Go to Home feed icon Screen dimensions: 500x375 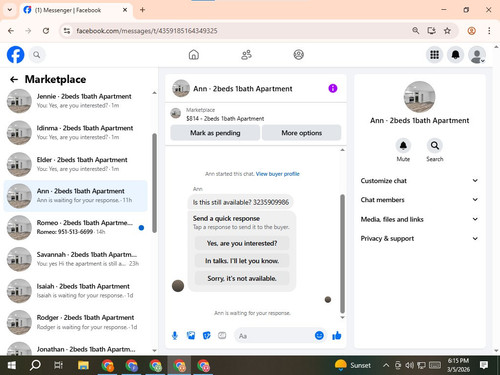[194, 55]
